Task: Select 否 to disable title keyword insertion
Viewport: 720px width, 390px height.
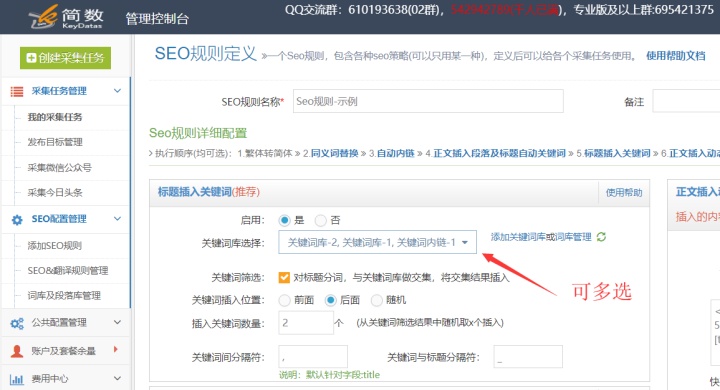Action: 321,220
